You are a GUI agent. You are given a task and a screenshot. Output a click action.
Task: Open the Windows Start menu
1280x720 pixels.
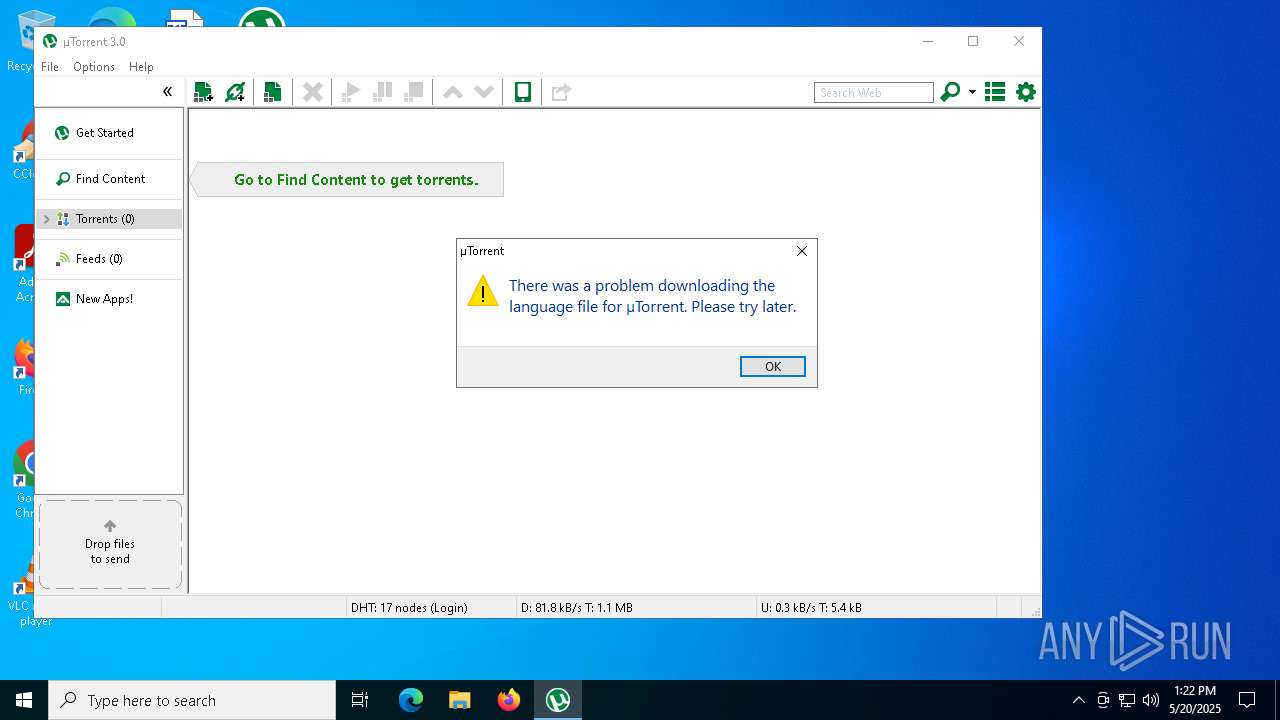(24, 700)
